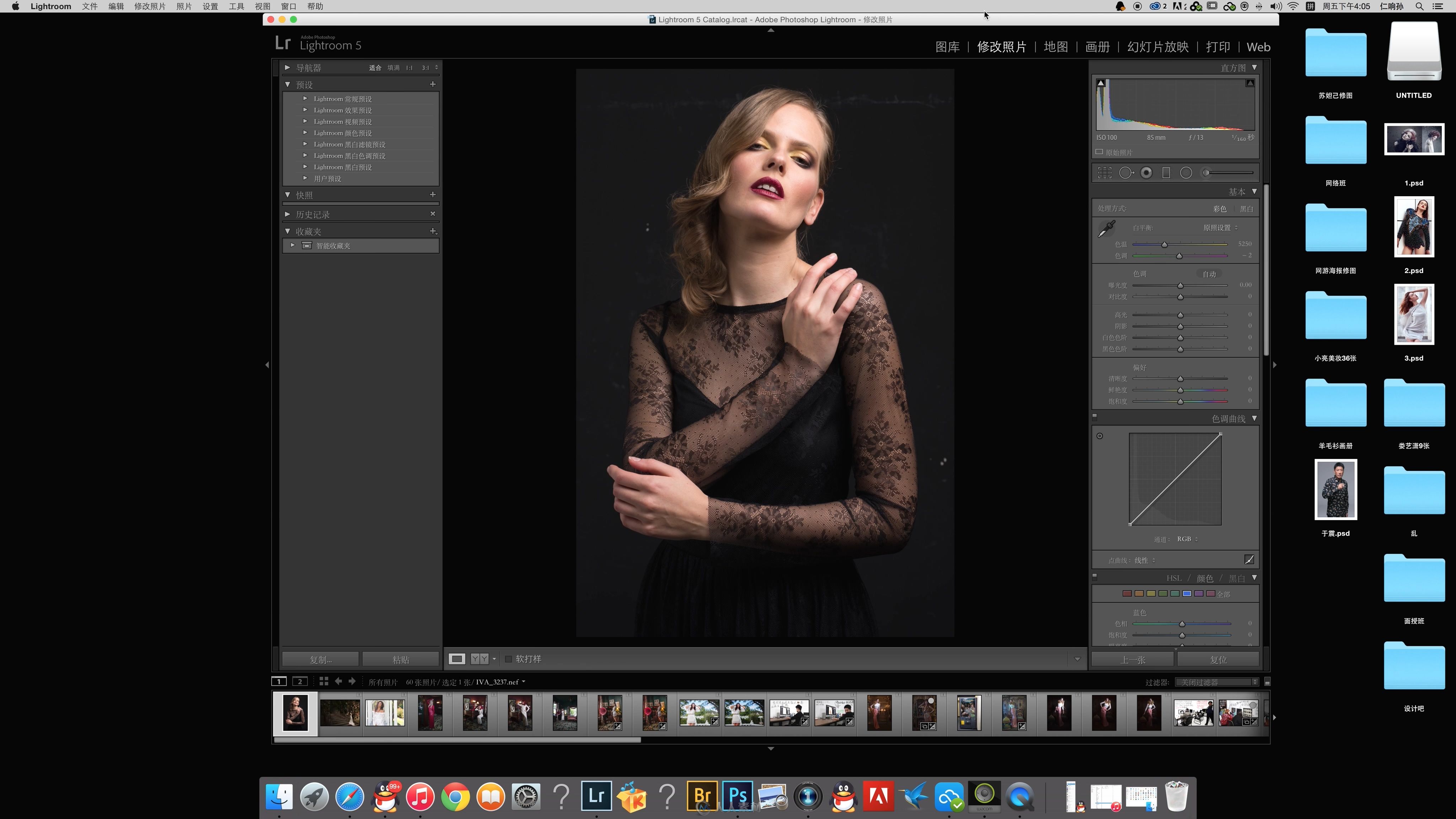This screenshot has width=1456, height=819.
Task: Open Adobe Bridge from the Dock
Action: click(702, 796)
